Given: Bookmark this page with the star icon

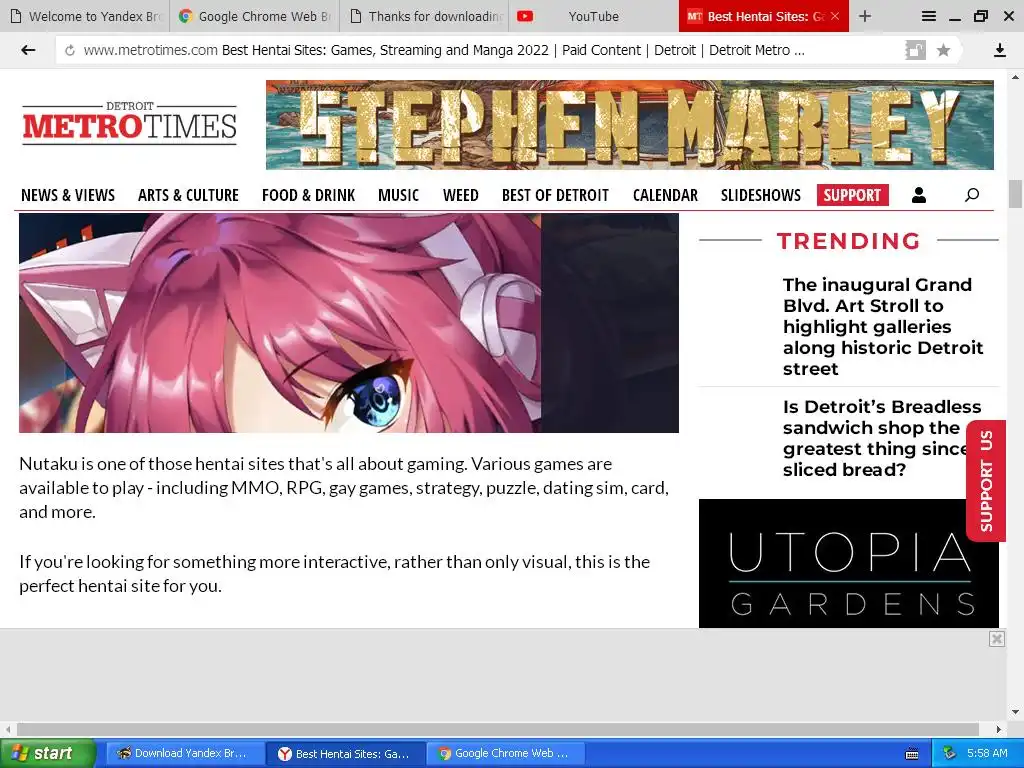Looking at the screenshot, I should point(943,50).
